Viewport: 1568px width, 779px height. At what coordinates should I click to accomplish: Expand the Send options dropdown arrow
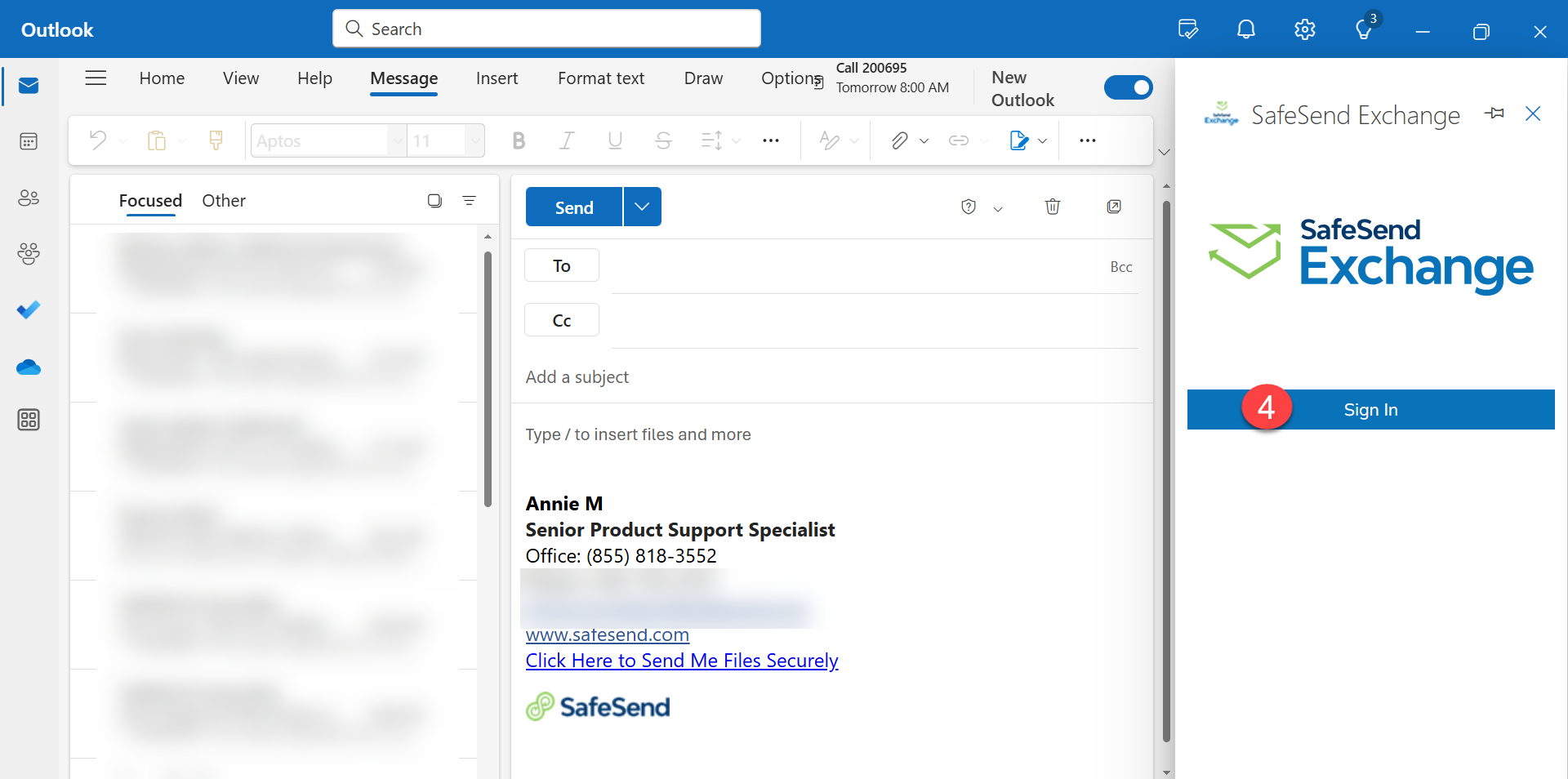643,207
